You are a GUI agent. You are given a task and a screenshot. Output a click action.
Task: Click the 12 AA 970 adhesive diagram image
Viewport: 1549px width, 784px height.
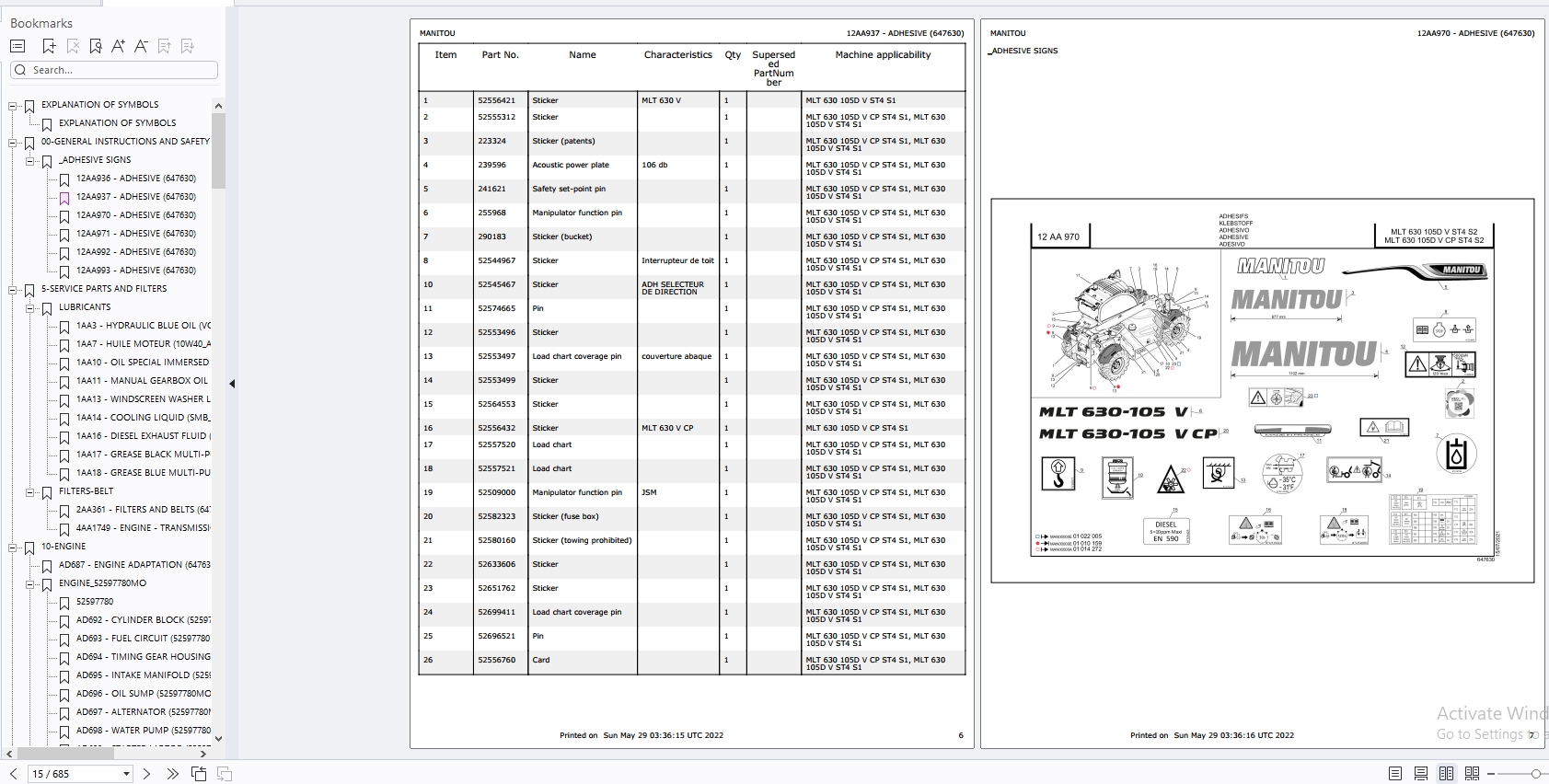tap(1262, 390)
